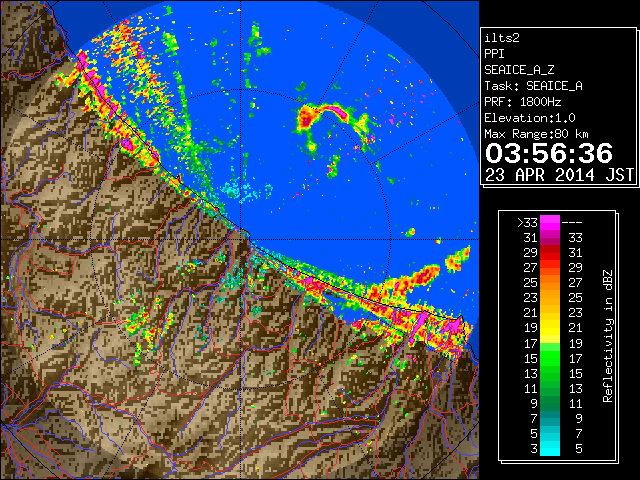Select the '23 APR 2014 JST' date
640x480 pixels.
[x=559, y=175]
